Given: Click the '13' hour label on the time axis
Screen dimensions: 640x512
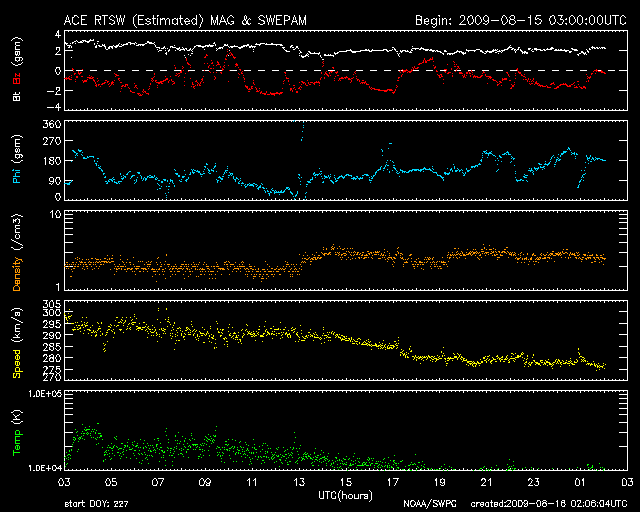Looking at the screenshot, I should tap(299, 483).
